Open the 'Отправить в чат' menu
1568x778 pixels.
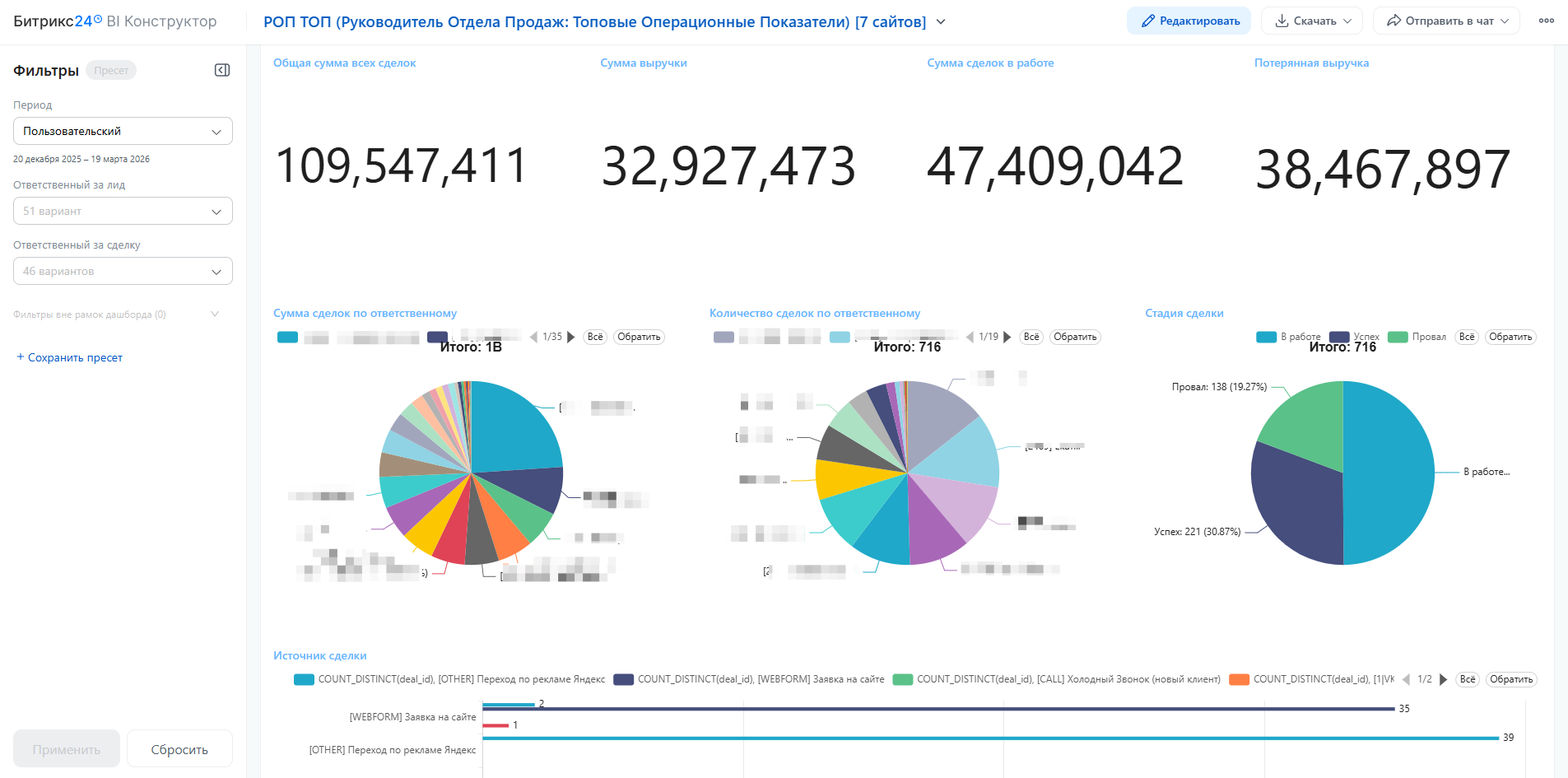coord(1446,21)
